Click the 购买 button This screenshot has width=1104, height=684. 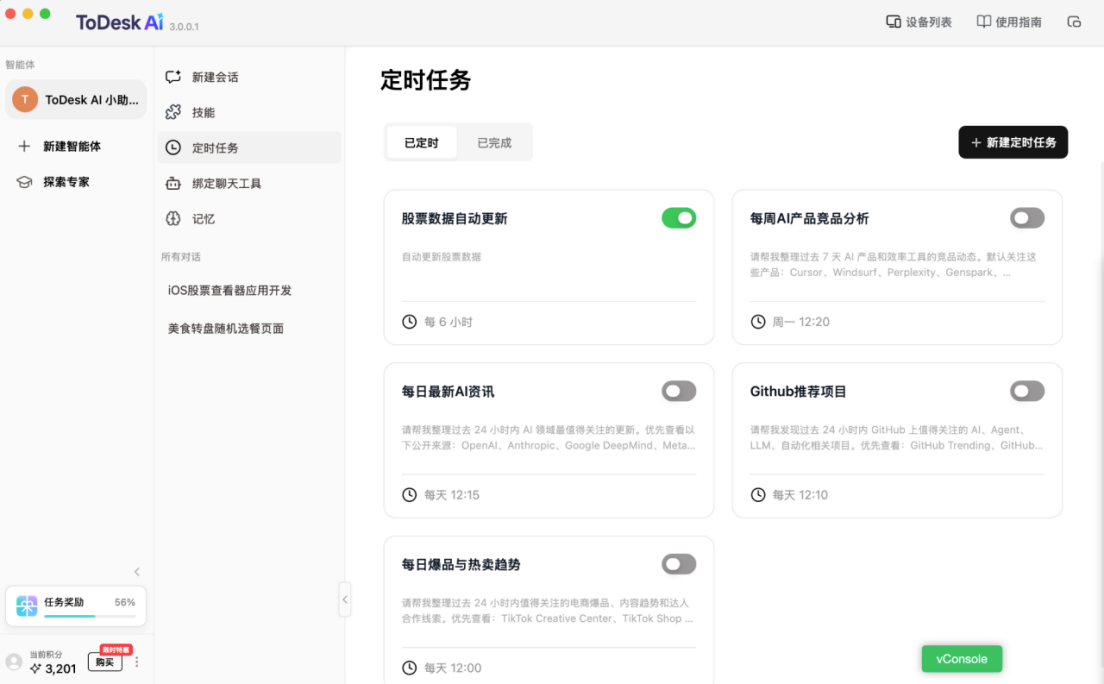click(105, 661)
